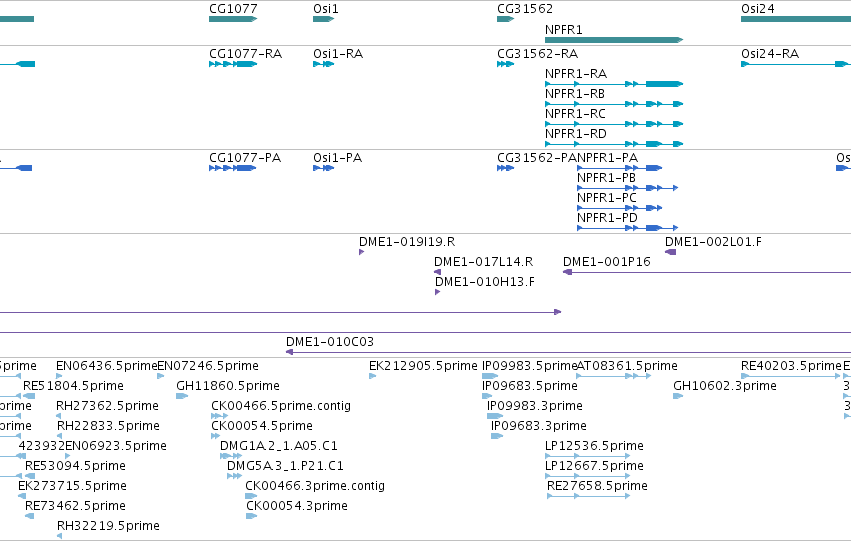Viewport: 851px width, 541px height.
Task: Select the LP12536.5prime EST
Action: pyautogui.click(x=587, y=456)
